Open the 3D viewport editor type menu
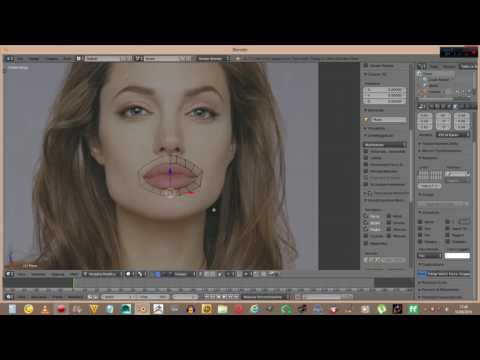The image size is (480, 360). pos(10,274)
